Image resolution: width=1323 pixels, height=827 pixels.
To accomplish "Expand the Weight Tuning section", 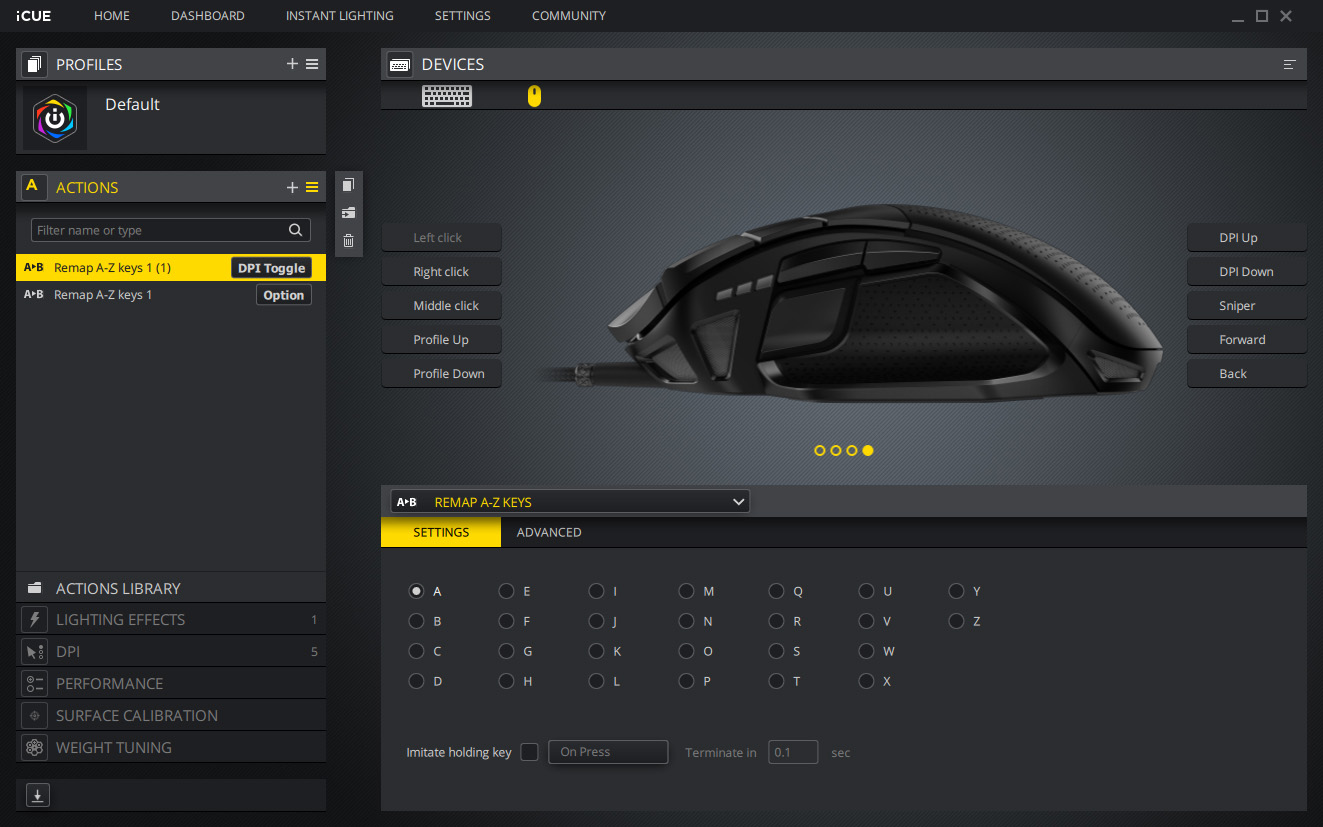I will coord(171,747).
